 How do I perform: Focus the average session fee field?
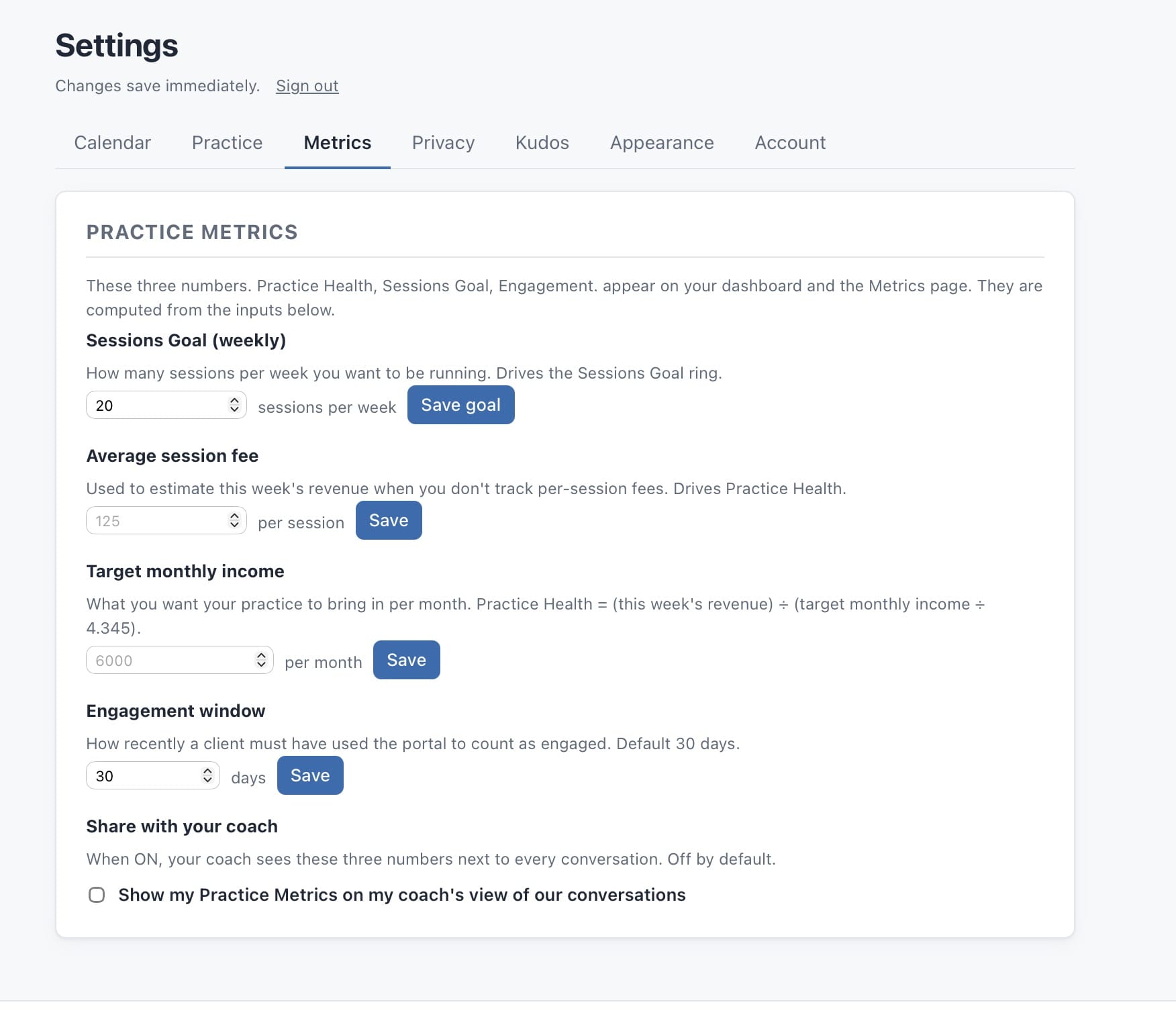pos(166,520)
